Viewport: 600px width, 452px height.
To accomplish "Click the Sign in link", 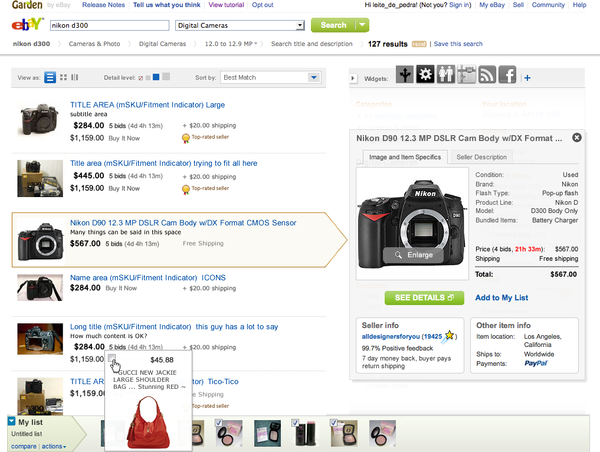I will pos(459,5).
